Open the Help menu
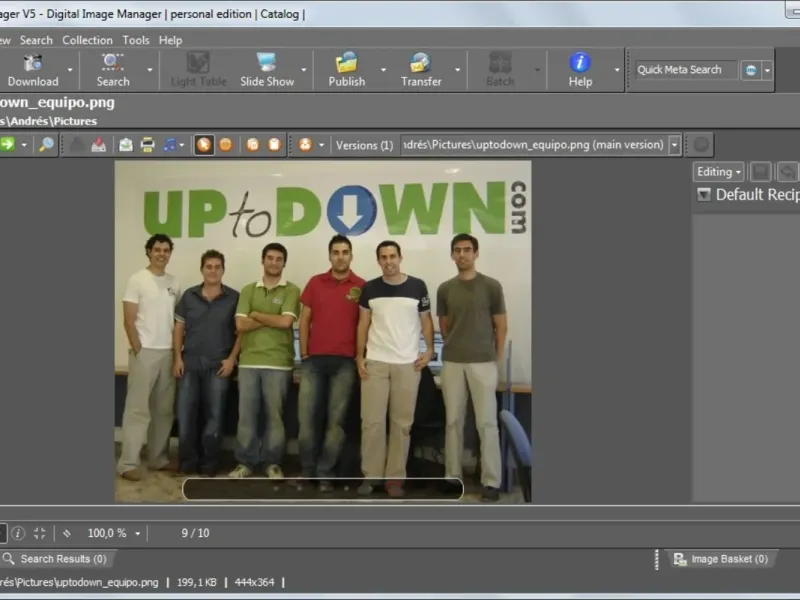Viewport: 800px width, 600px height. coord(170,40)
